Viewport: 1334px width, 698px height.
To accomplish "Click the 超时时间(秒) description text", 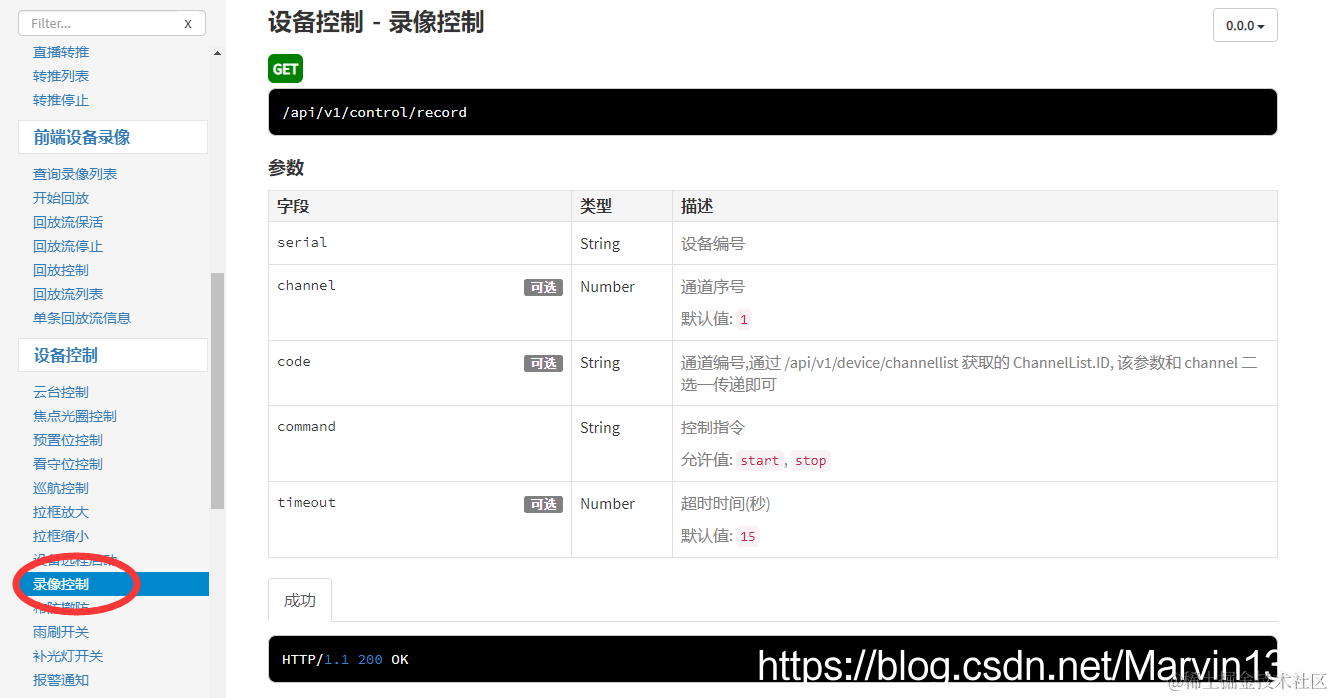I will pyautogui.click(x=726, y=503).
